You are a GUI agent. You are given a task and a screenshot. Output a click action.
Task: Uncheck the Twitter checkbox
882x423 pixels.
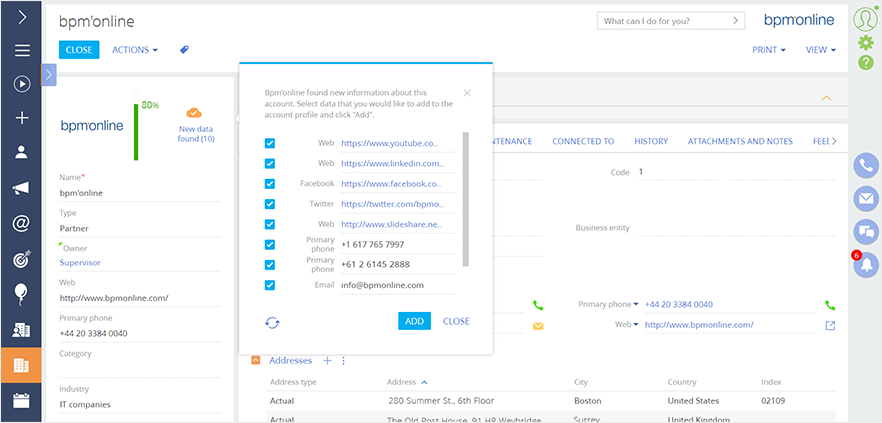click(x=270, y=204)
